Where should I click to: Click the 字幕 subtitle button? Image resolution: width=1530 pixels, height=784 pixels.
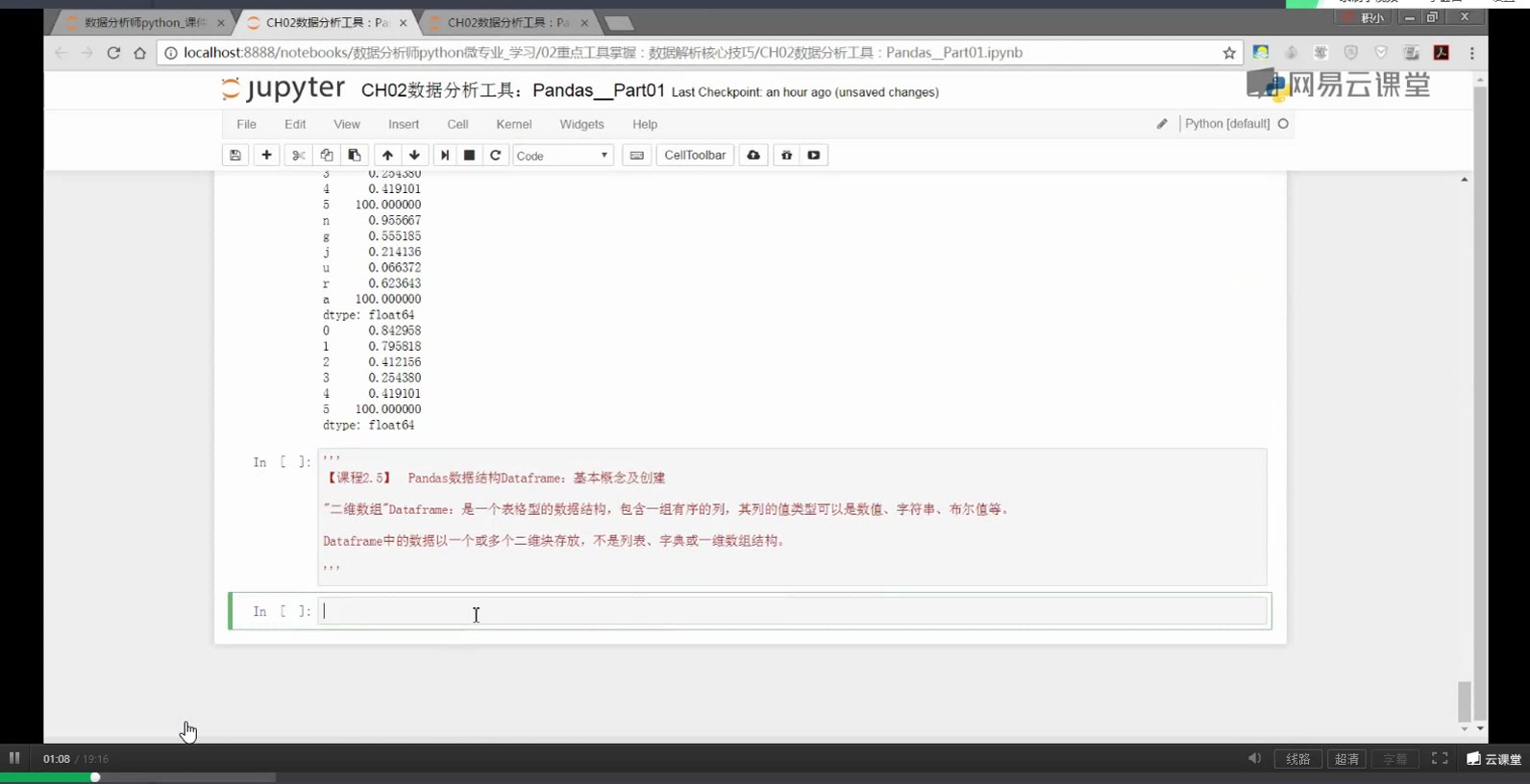pos(1394,759)
